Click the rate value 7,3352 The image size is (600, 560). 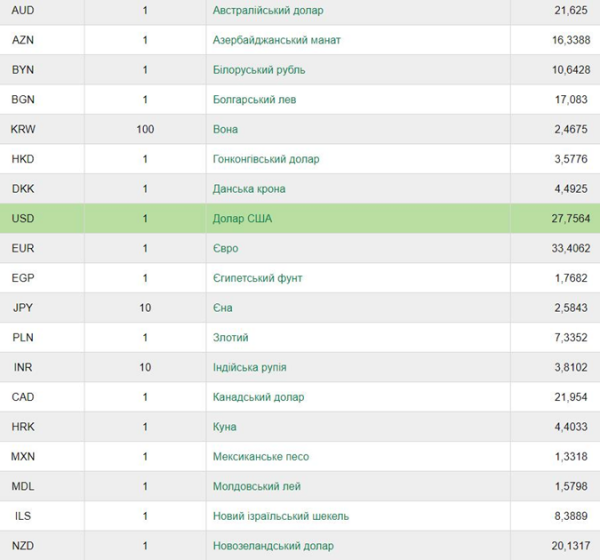[x=571, y=338]
